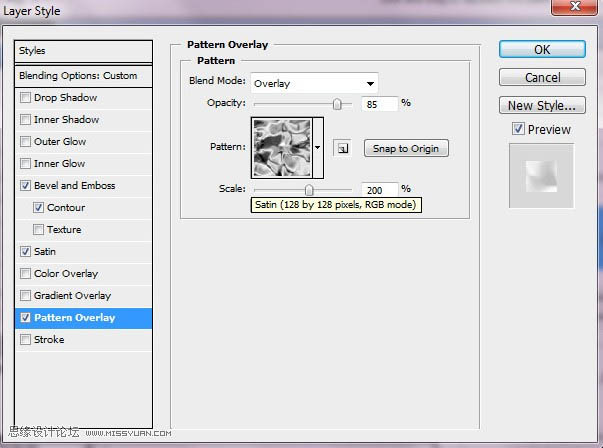Click the Opacity slider handle
The width and height of the screenshot is (603, 448).
(x=337, y=104)
